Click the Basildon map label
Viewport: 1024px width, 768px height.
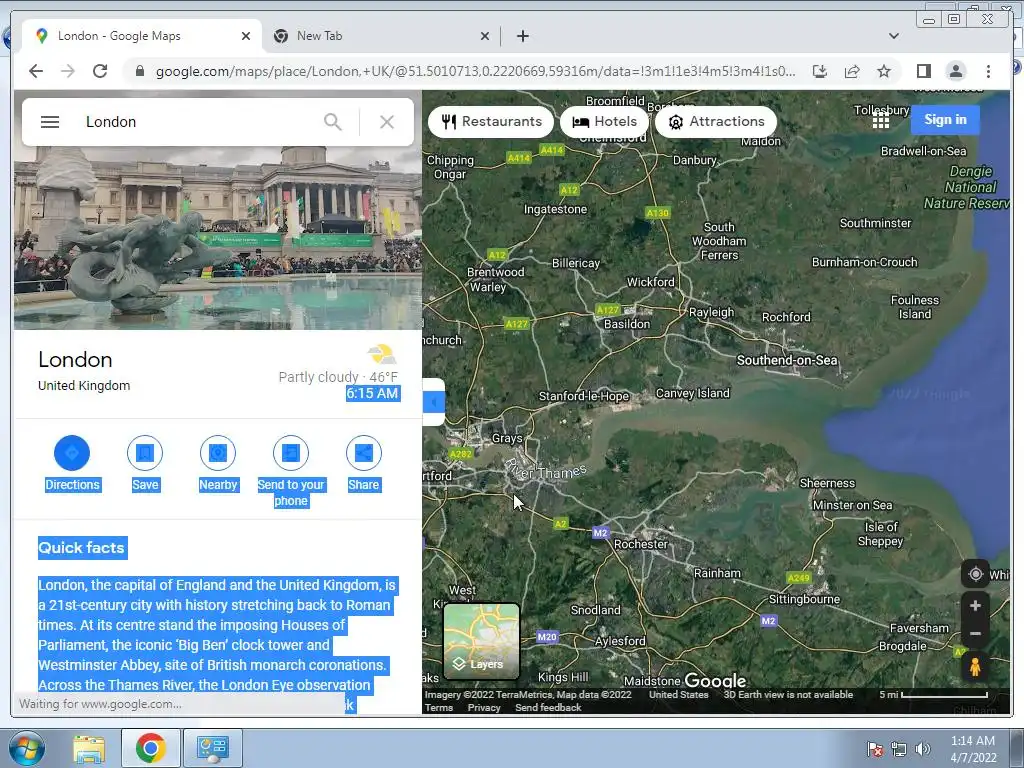click(627, 324)
